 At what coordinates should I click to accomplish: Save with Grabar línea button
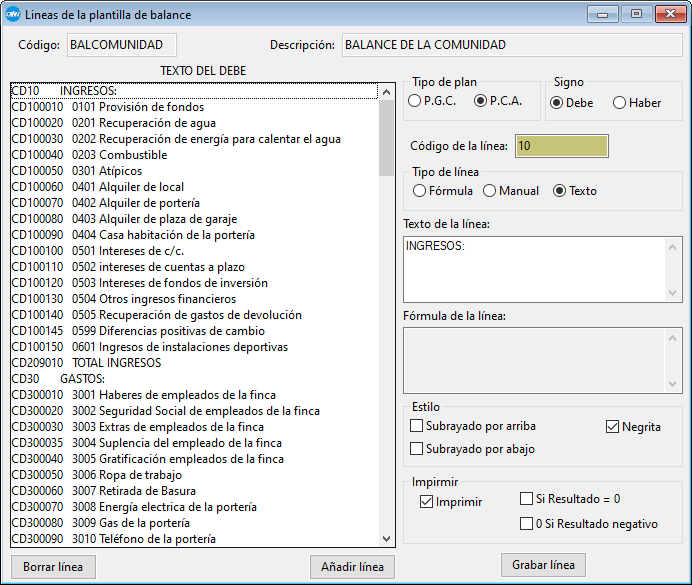(x=543, y=565)
